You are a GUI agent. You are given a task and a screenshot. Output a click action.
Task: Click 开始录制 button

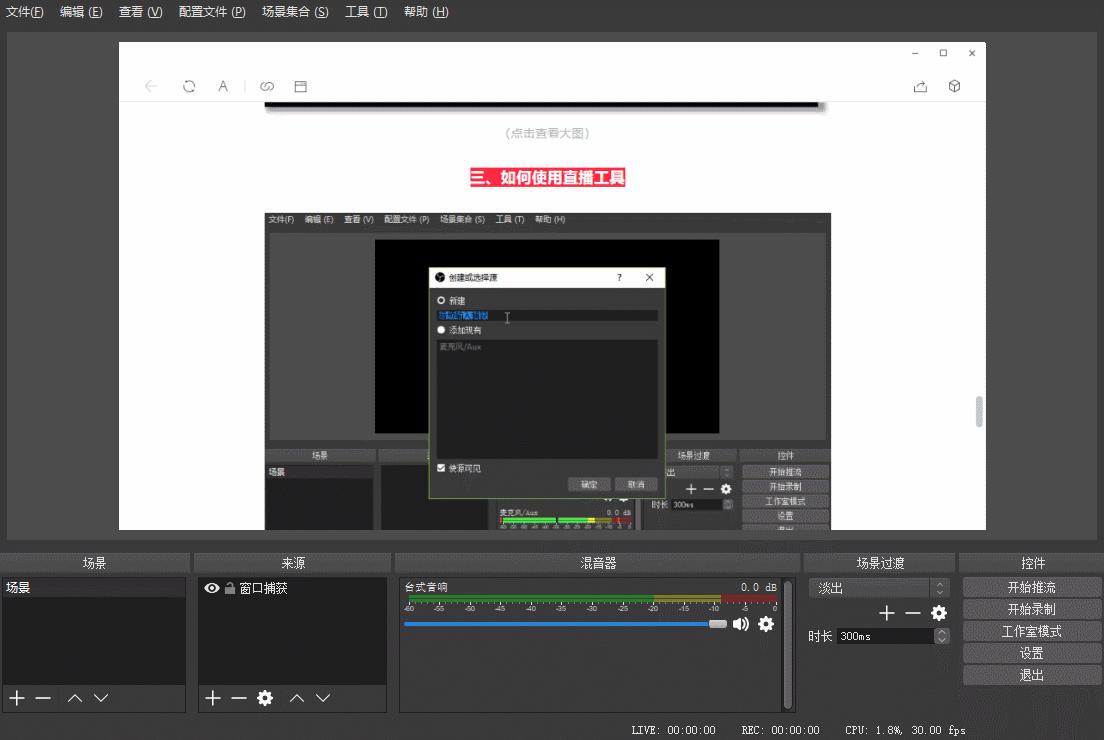coord(1031,609)
